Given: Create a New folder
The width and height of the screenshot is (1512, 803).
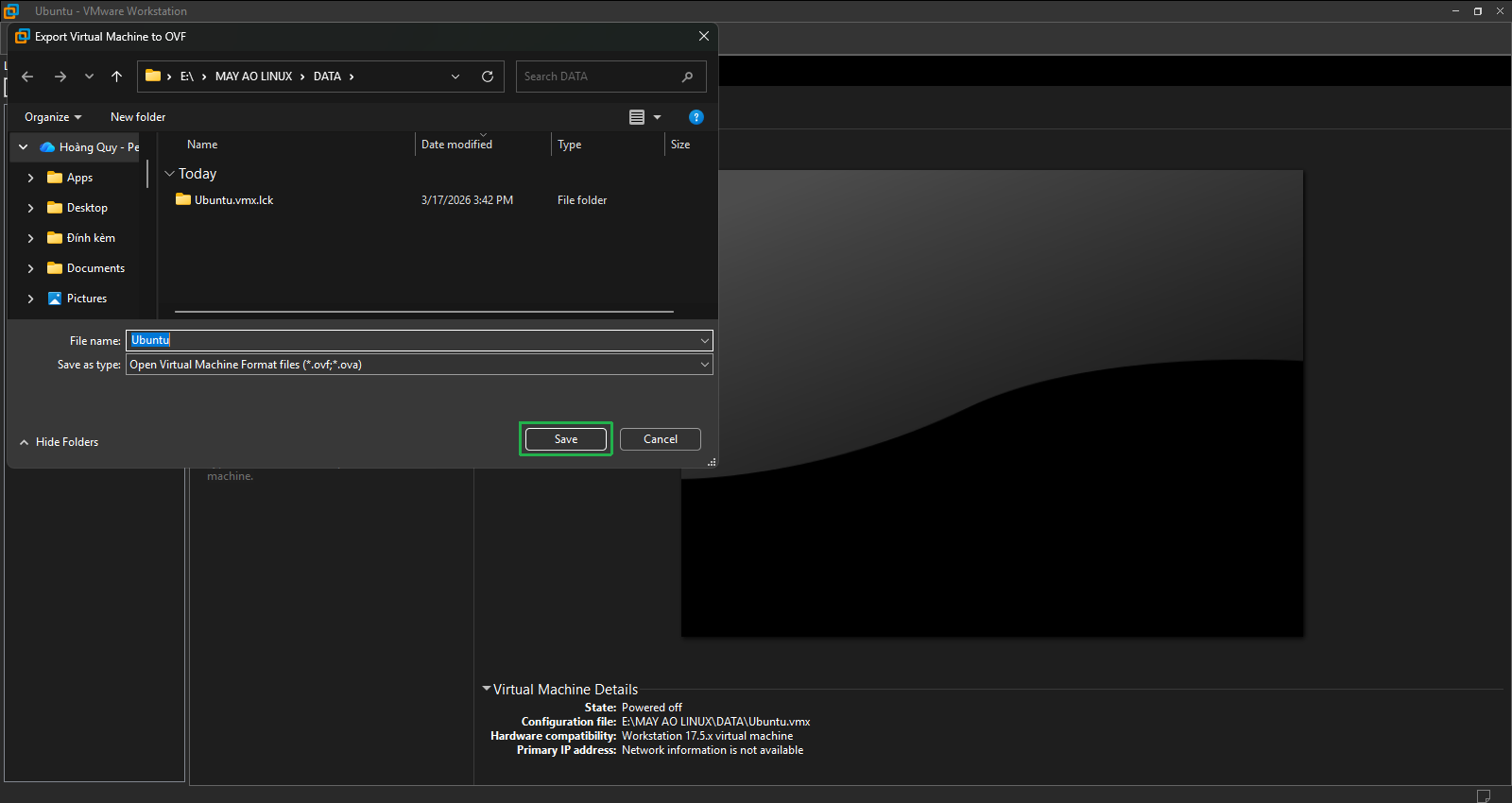Looking at the screenshot, I should pyautogui.click(x=138, y=117).
